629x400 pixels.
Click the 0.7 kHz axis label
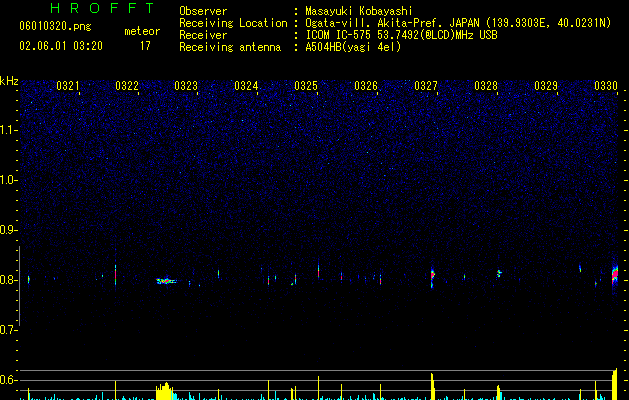pyautogui.click(x=8, y=330)
